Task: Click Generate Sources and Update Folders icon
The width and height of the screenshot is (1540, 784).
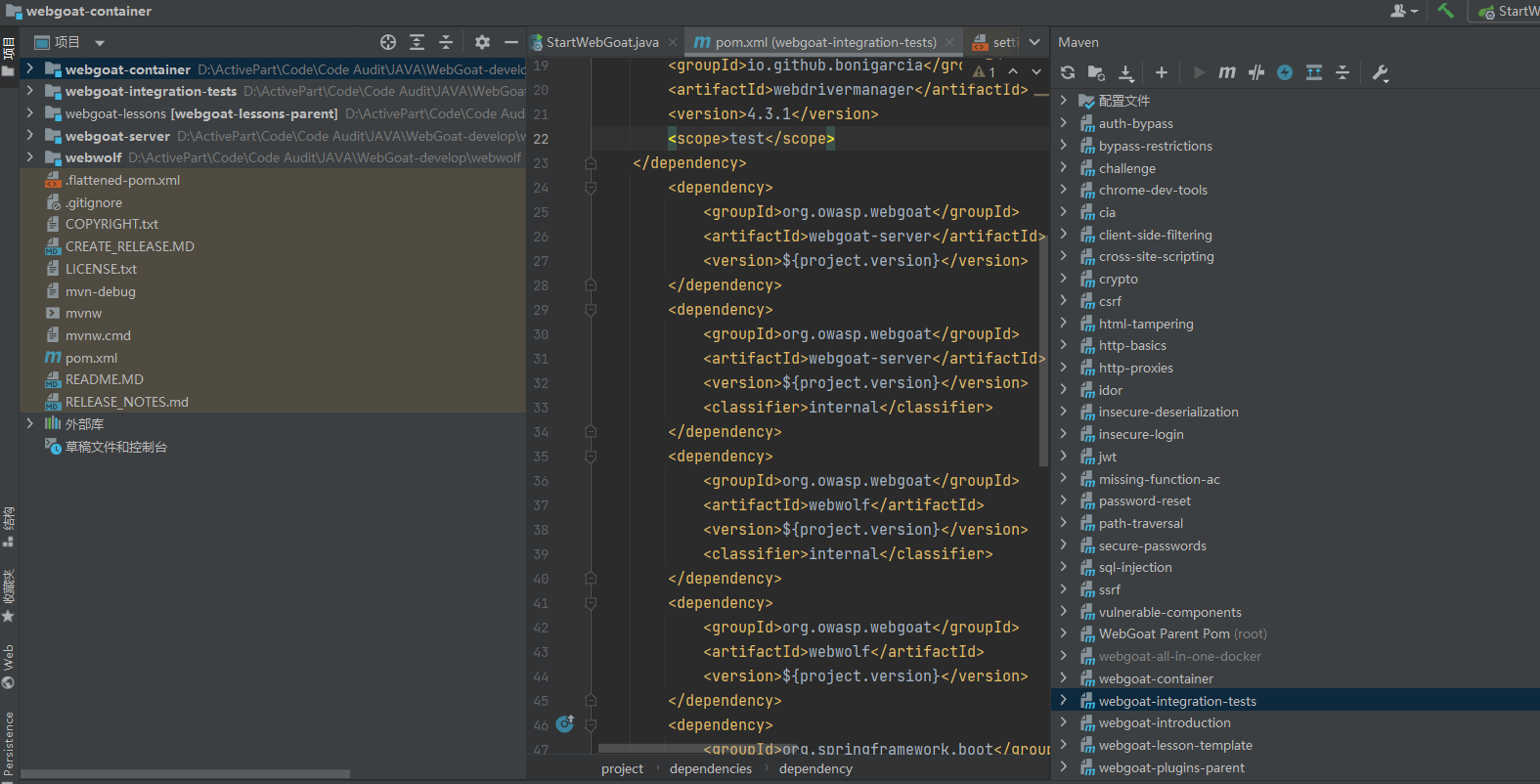Action: (1096, 72)
